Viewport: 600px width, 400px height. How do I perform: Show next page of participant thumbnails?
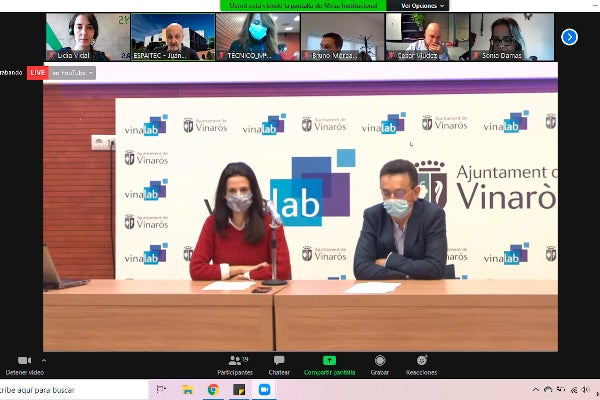point(569,37)
